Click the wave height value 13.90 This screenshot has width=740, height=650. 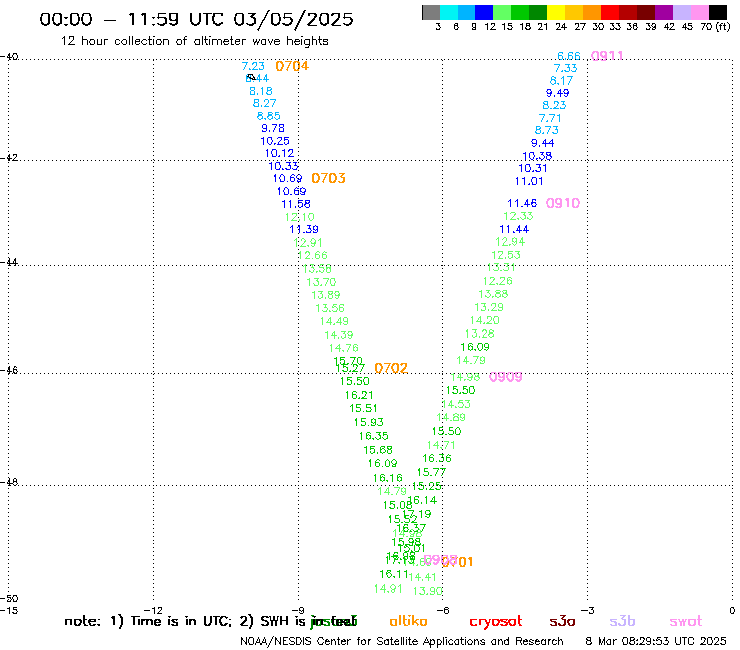tap(428, 591)
